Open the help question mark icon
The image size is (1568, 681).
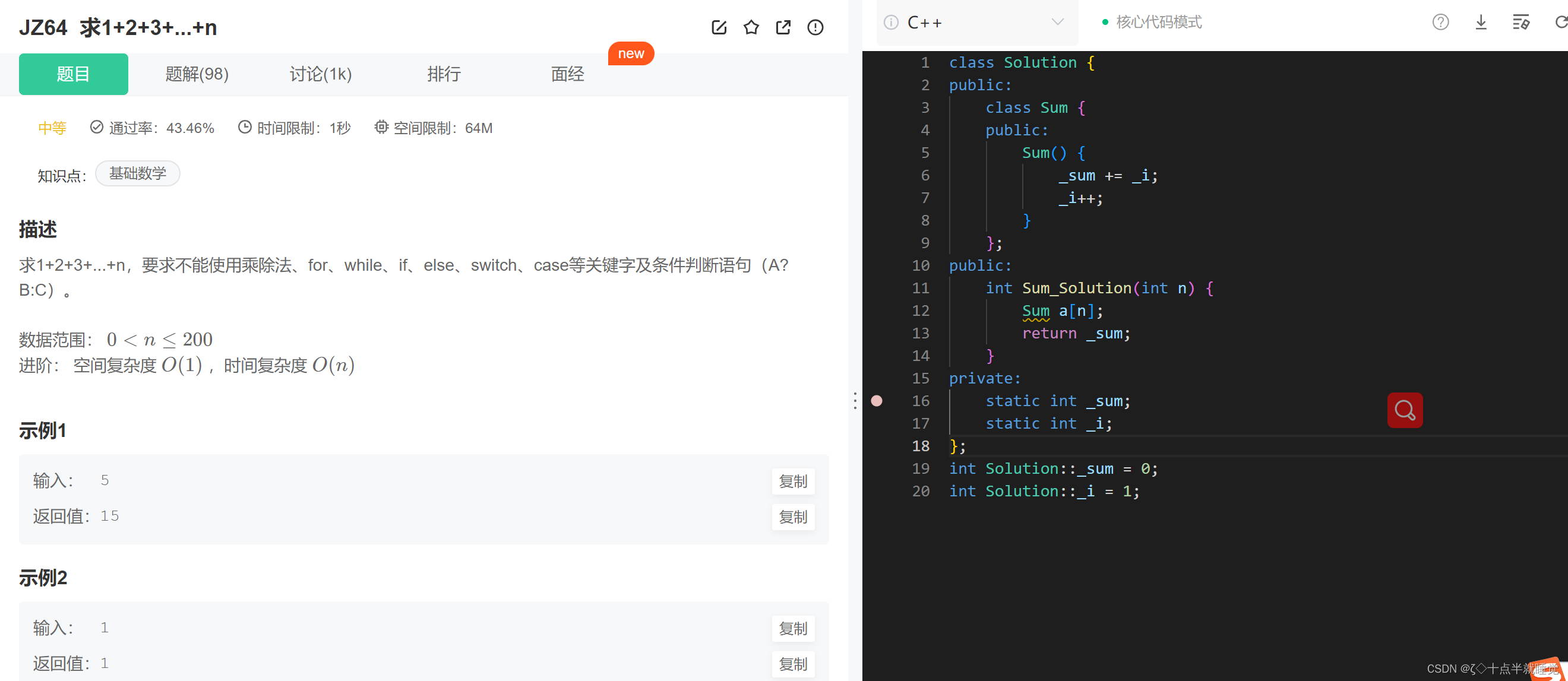[x=1440, y=23]
